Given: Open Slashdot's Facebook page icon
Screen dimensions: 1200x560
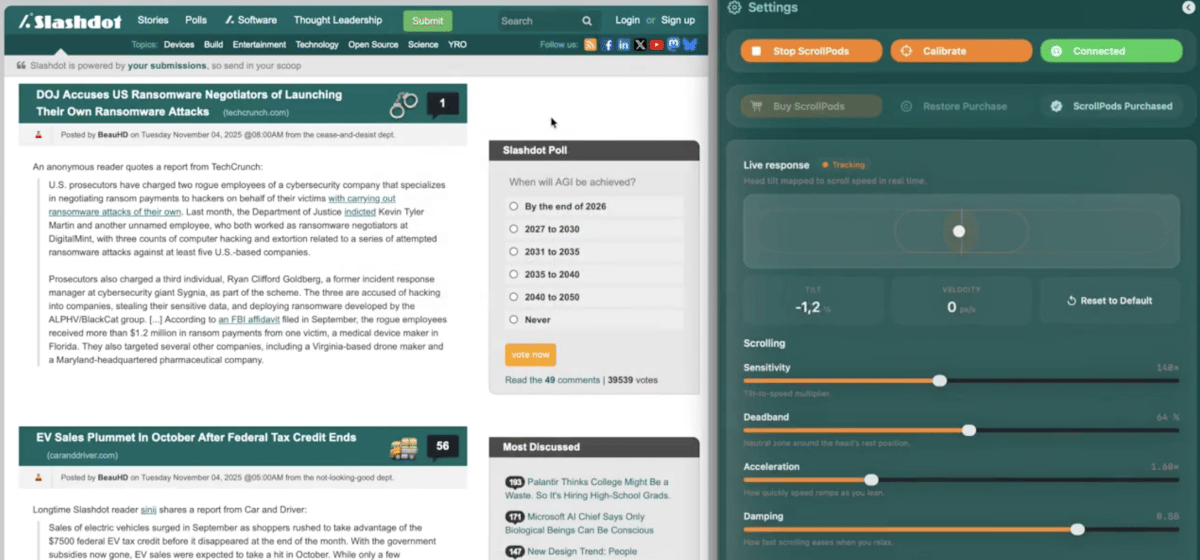Looking at the screenshot, I should point(607,45).
